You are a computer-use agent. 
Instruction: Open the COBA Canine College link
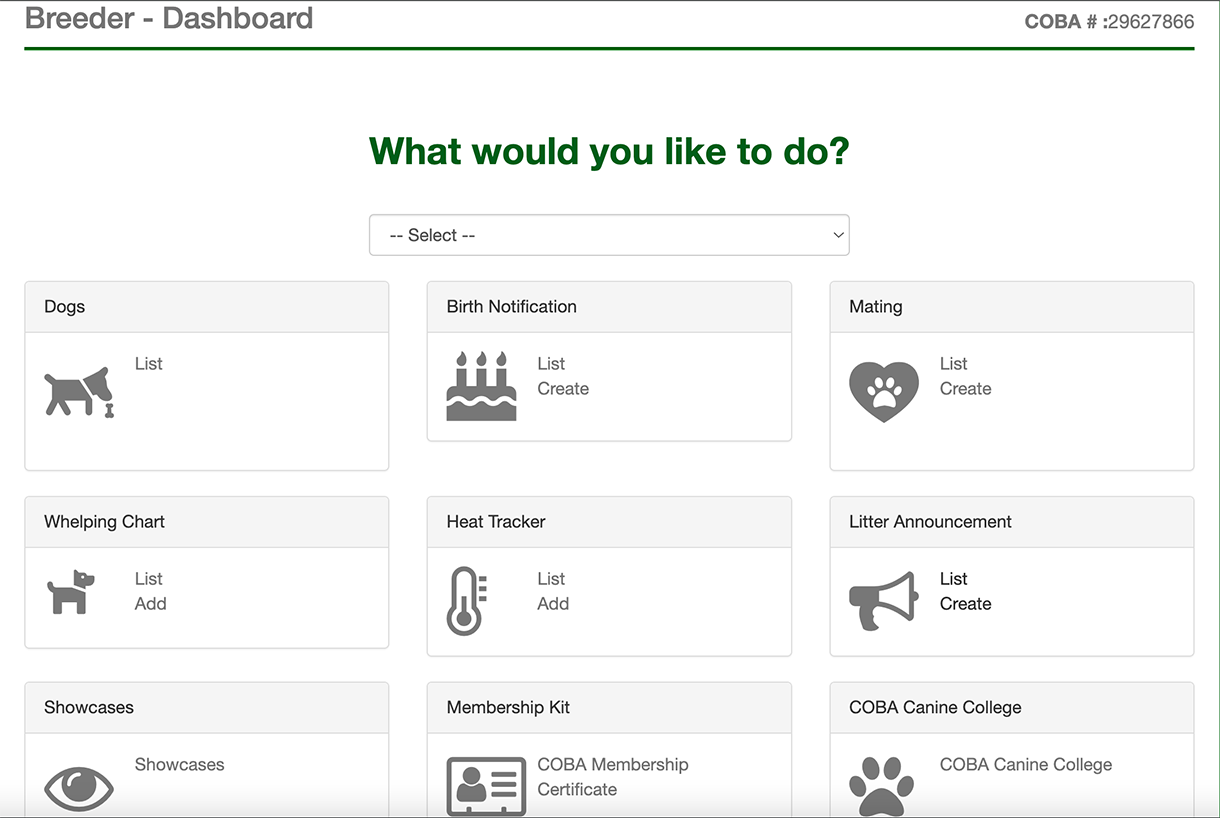click(1025, 765)
